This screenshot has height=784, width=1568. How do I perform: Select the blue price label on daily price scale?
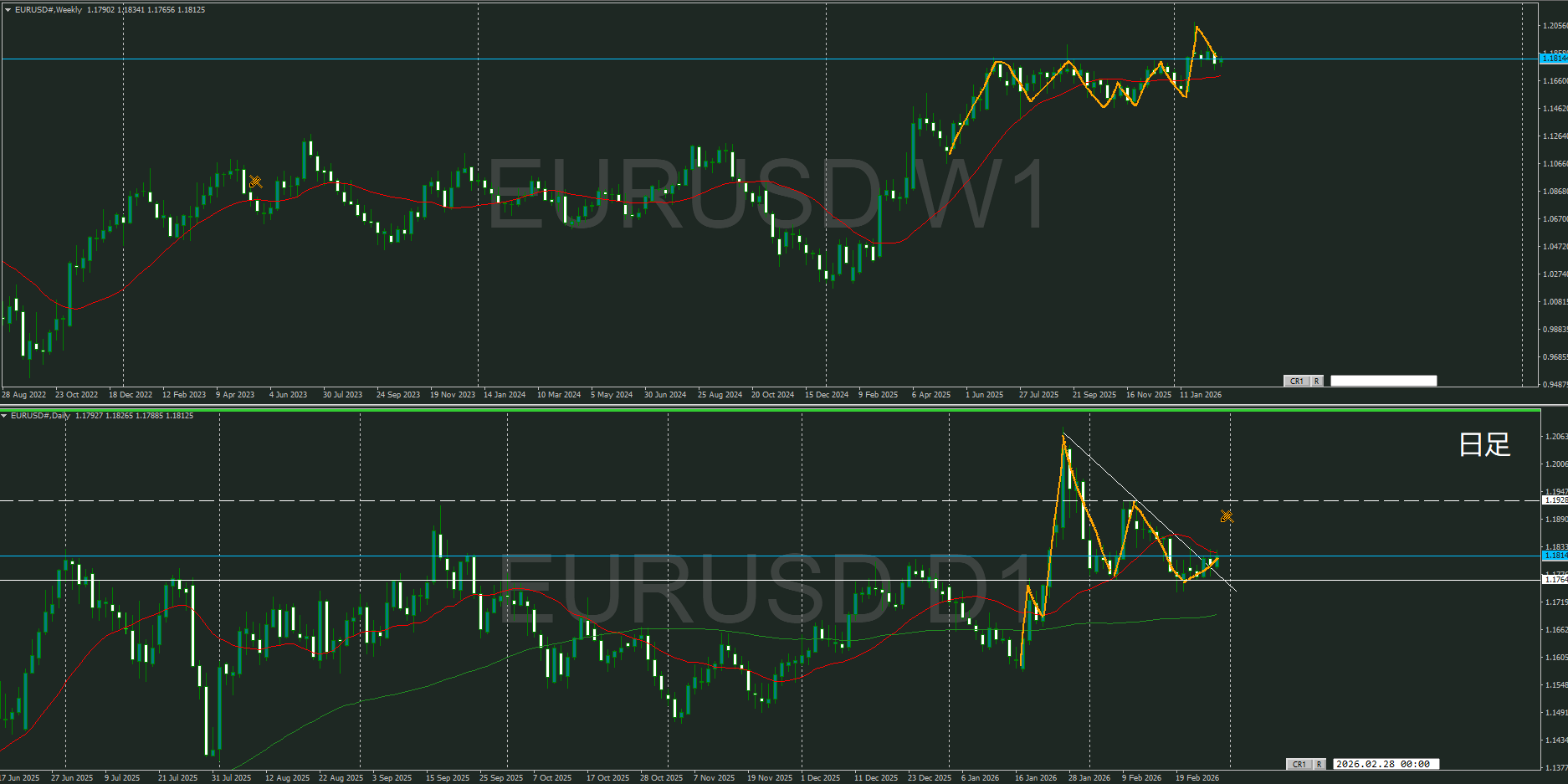pyautogui.click(x=1555, y=556)
